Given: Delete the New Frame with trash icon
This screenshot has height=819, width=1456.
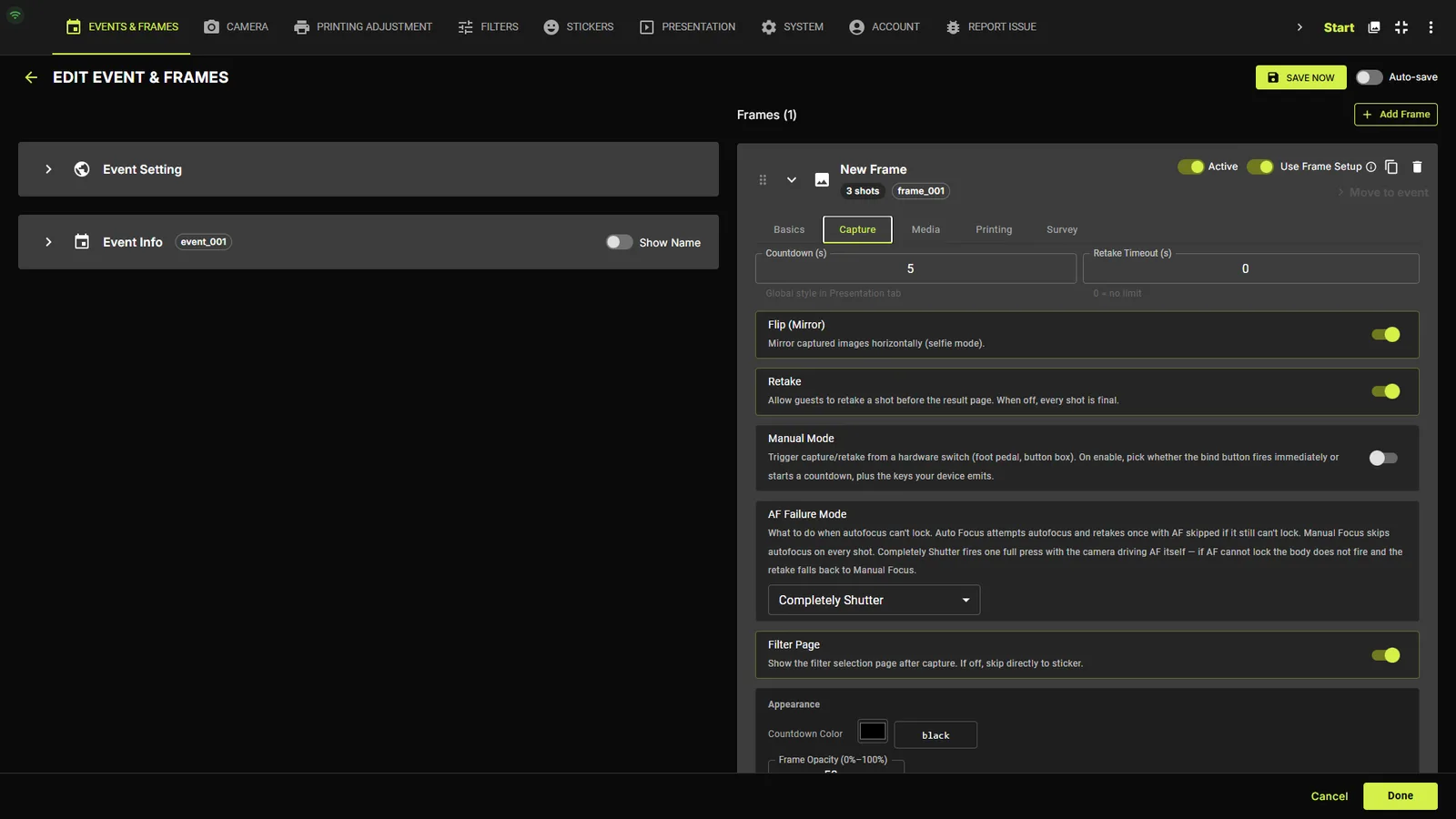Looking at the screenshot, I should point(1417,167).
